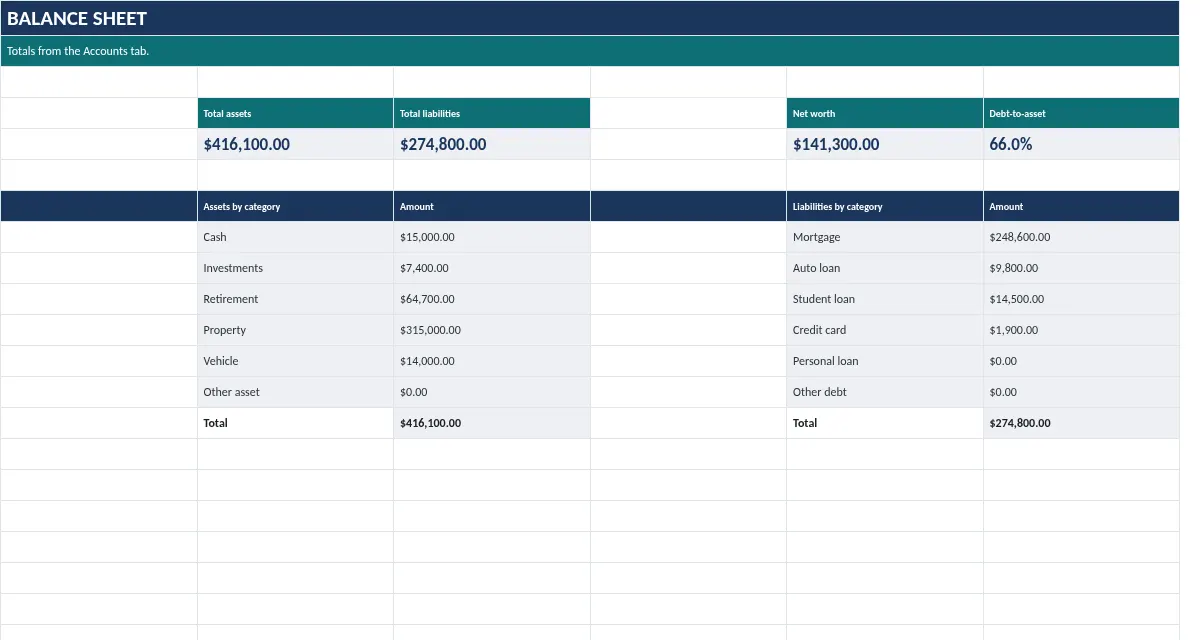Select the Retirement row label
Viewport: 1200px width, 640px height.
tap(295, 299)
